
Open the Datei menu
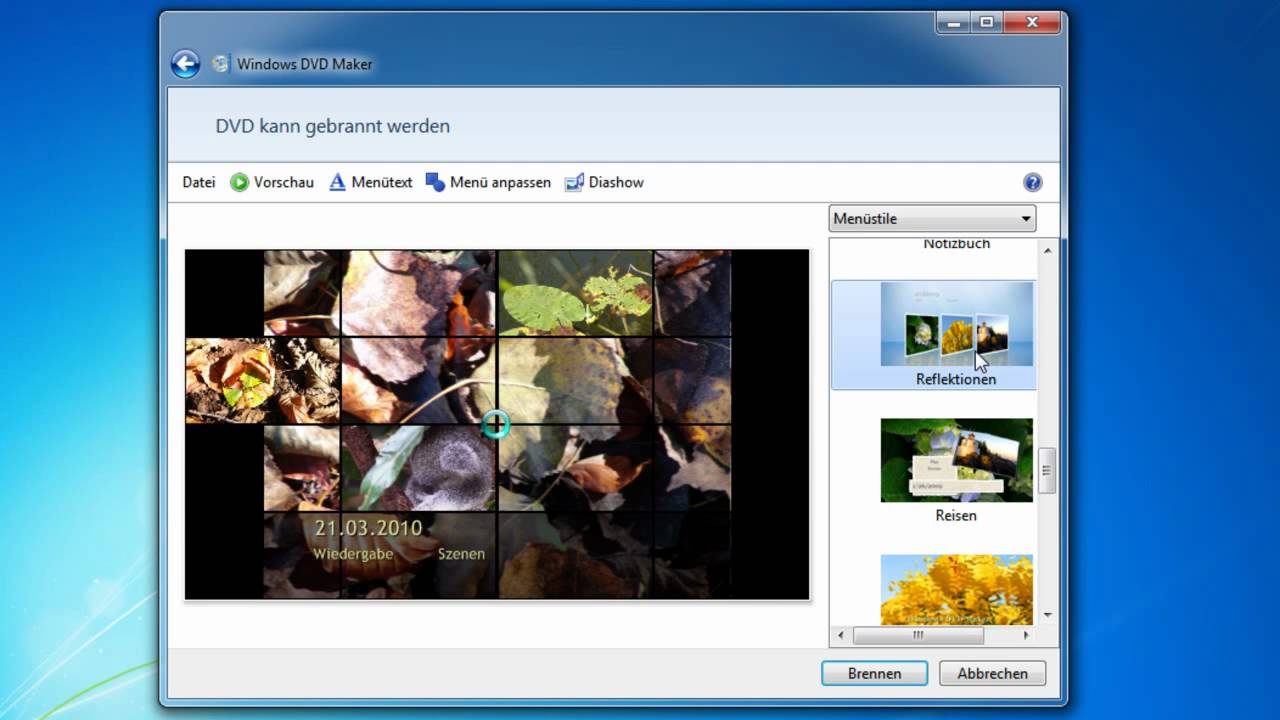click(x=199, y=182)
